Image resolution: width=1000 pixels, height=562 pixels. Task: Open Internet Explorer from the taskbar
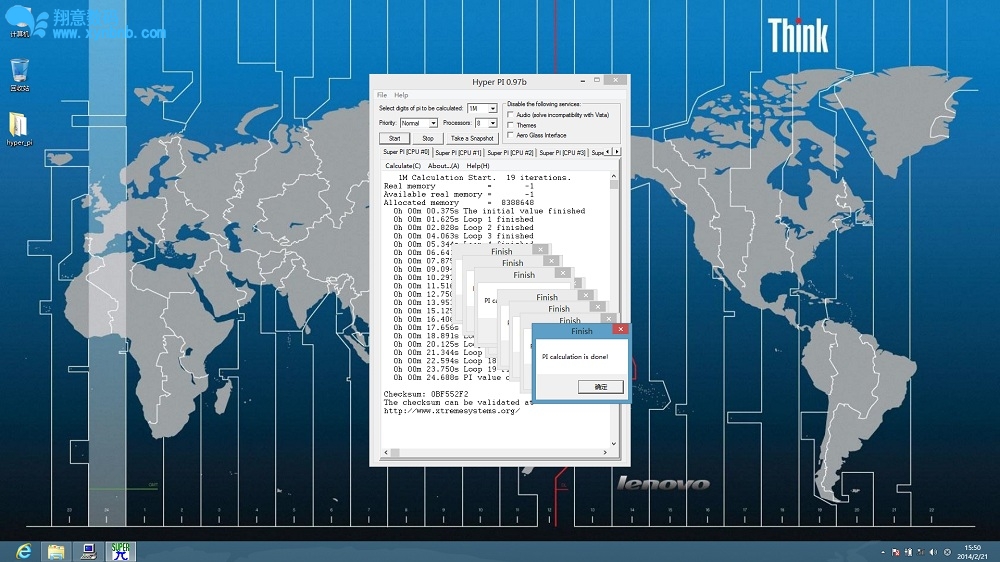point(23,551)
